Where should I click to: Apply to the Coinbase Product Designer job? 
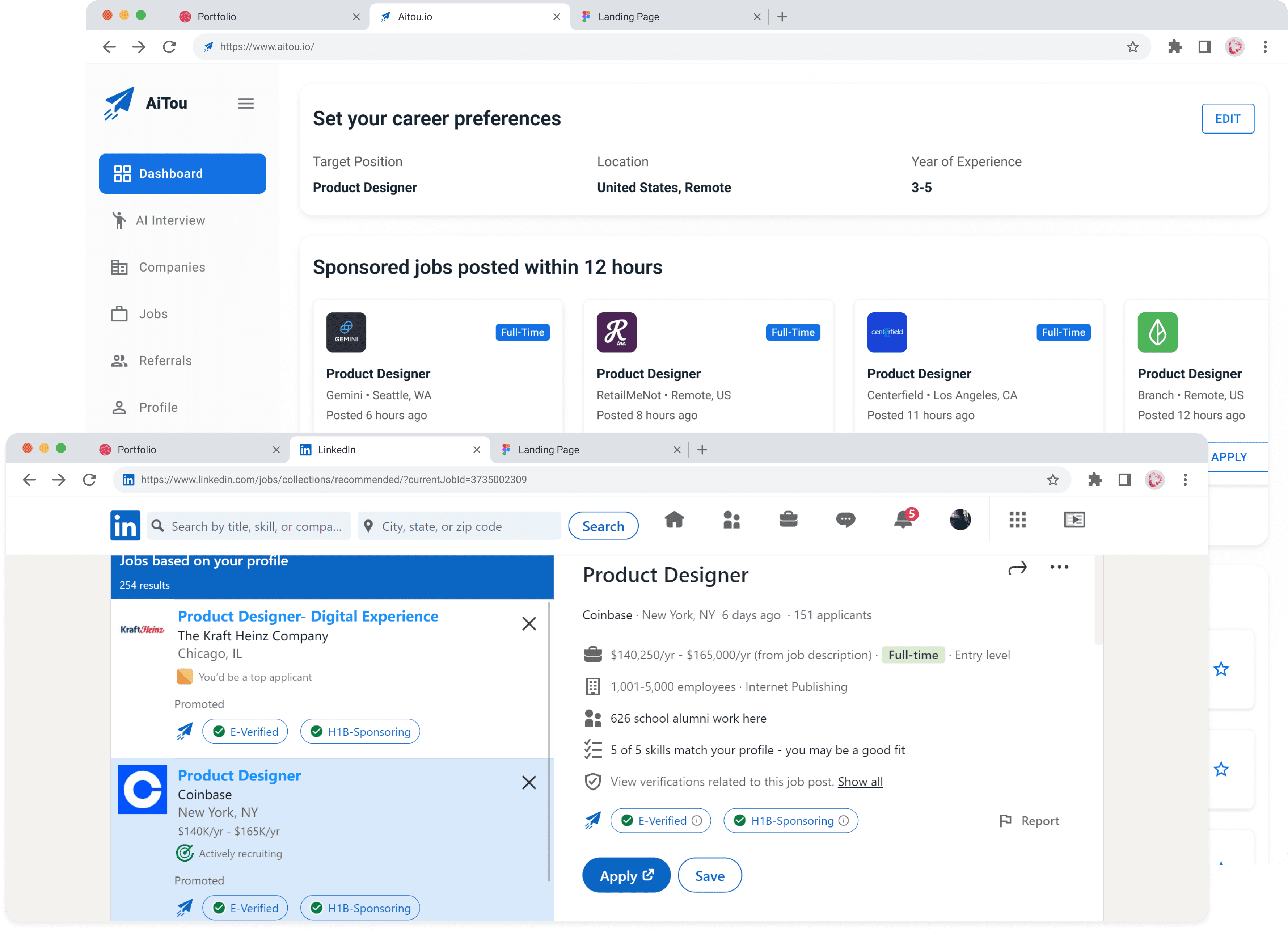626,875
